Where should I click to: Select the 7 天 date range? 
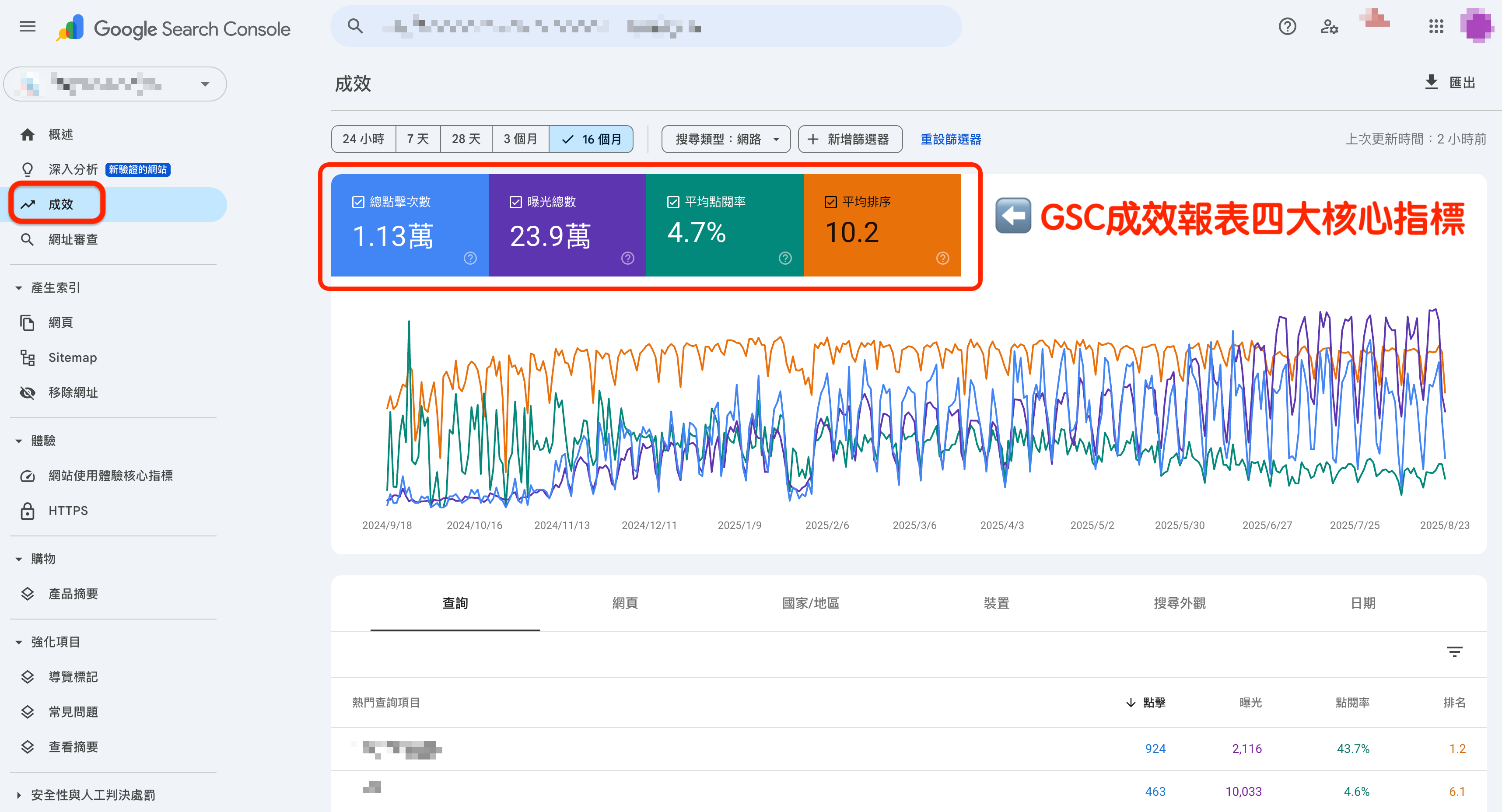coord(417,139)
